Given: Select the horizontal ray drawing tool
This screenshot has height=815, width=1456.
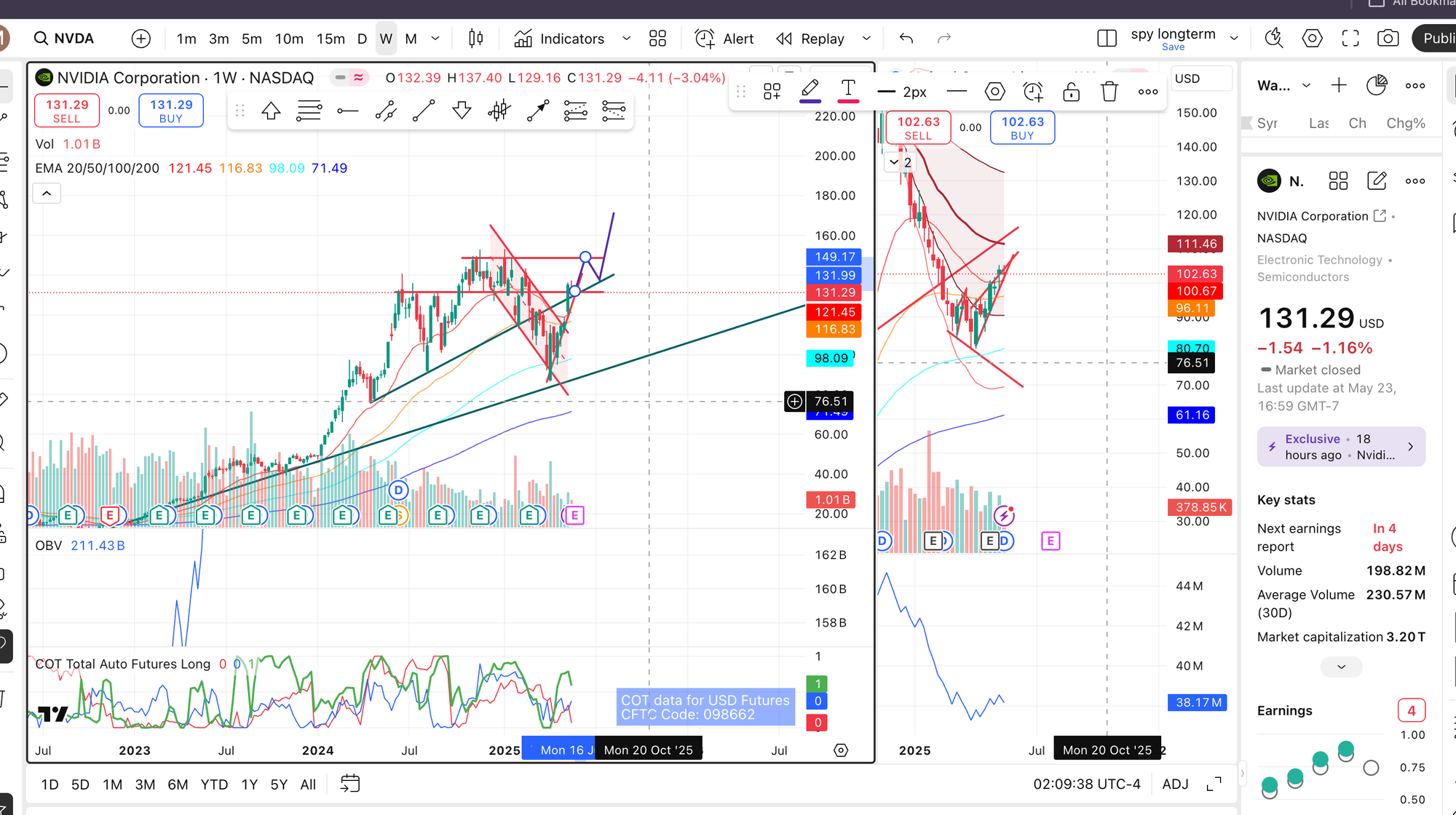Looking at the screenshot, I should pyautogui.click(x=348, y=111).
